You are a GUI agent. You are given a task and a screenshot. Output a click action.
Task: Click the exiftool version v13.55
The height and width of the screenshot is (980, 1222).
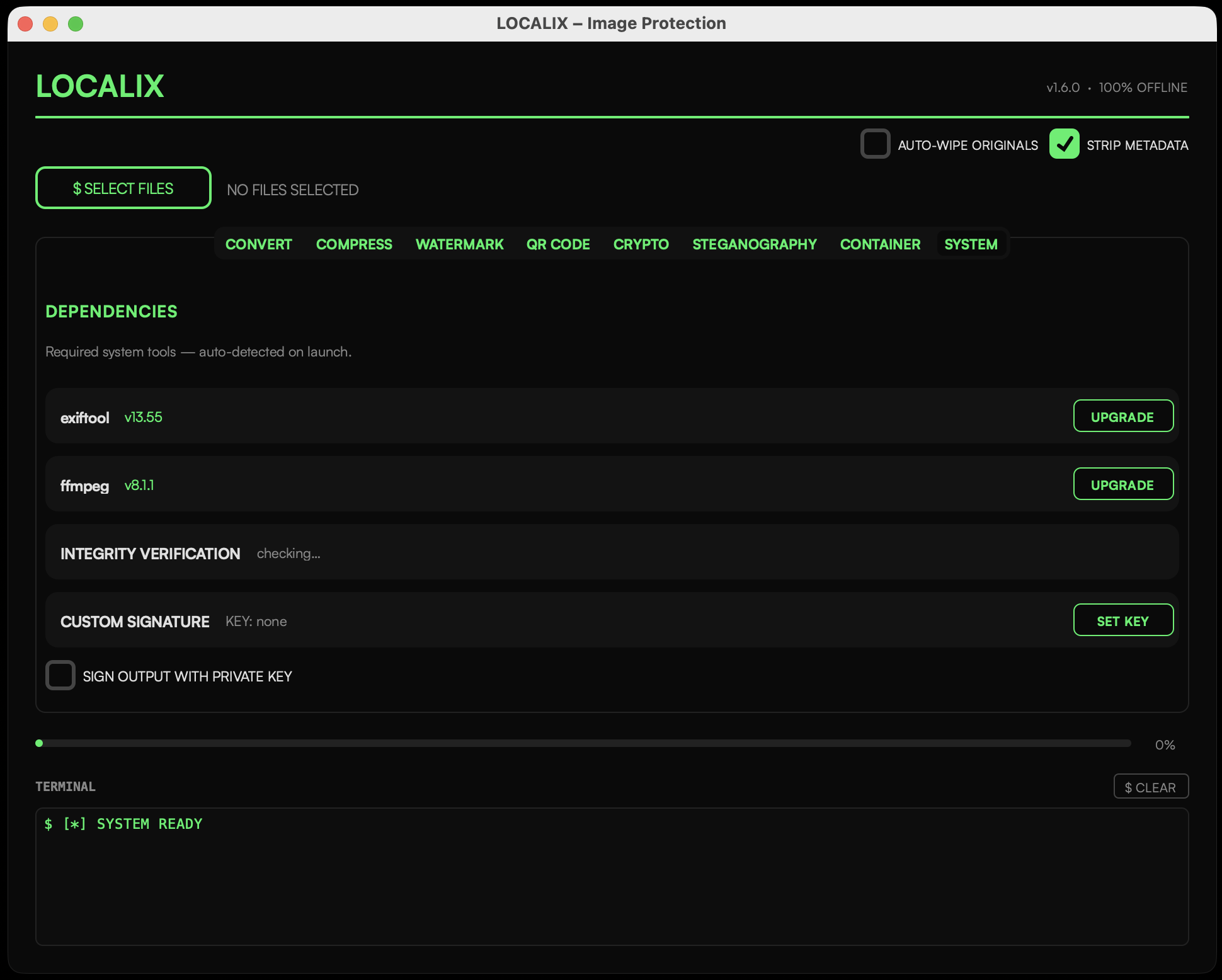click(x=143, y=417)
